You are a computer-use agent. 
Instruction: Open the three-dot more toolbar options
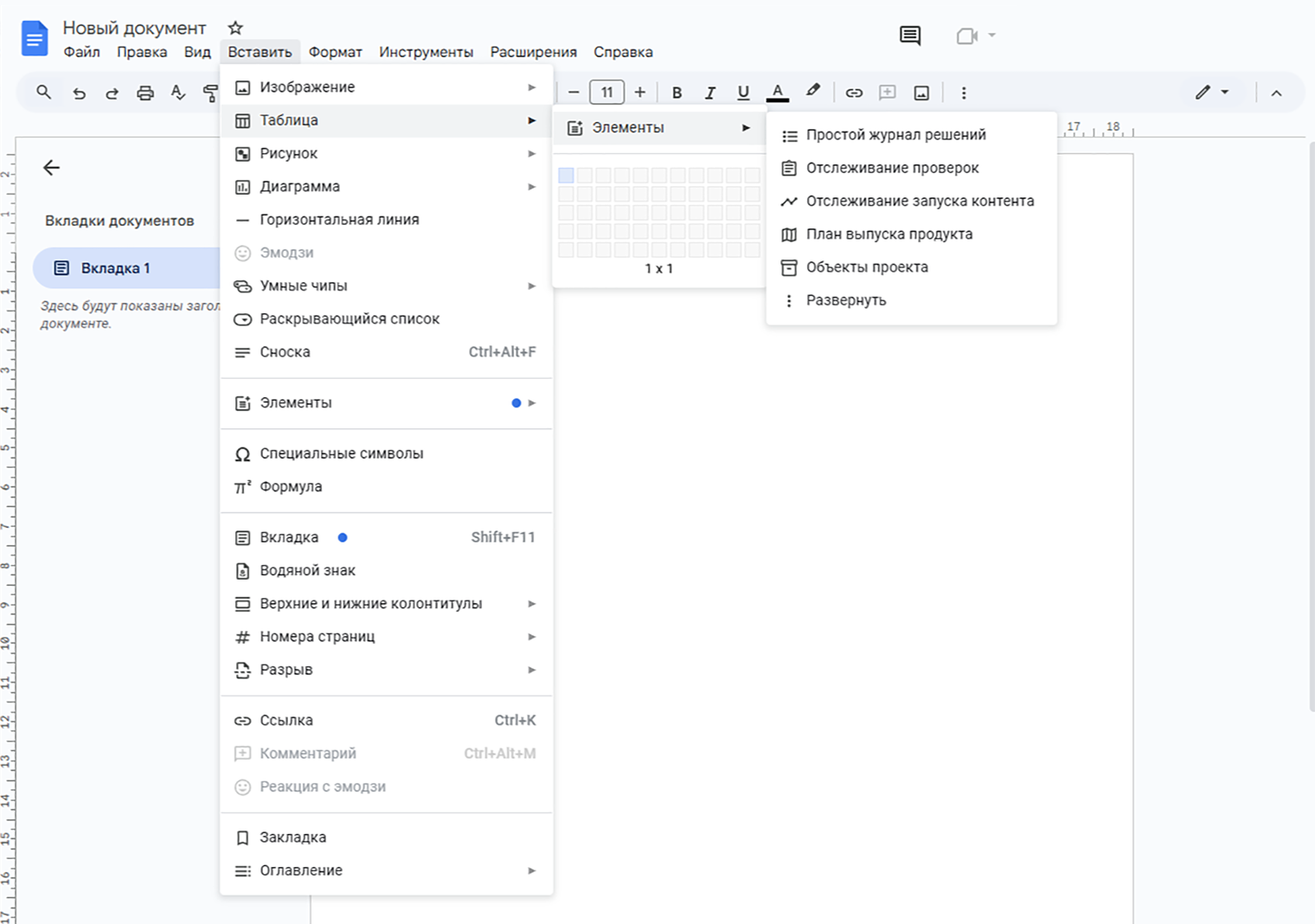[964, 93]
